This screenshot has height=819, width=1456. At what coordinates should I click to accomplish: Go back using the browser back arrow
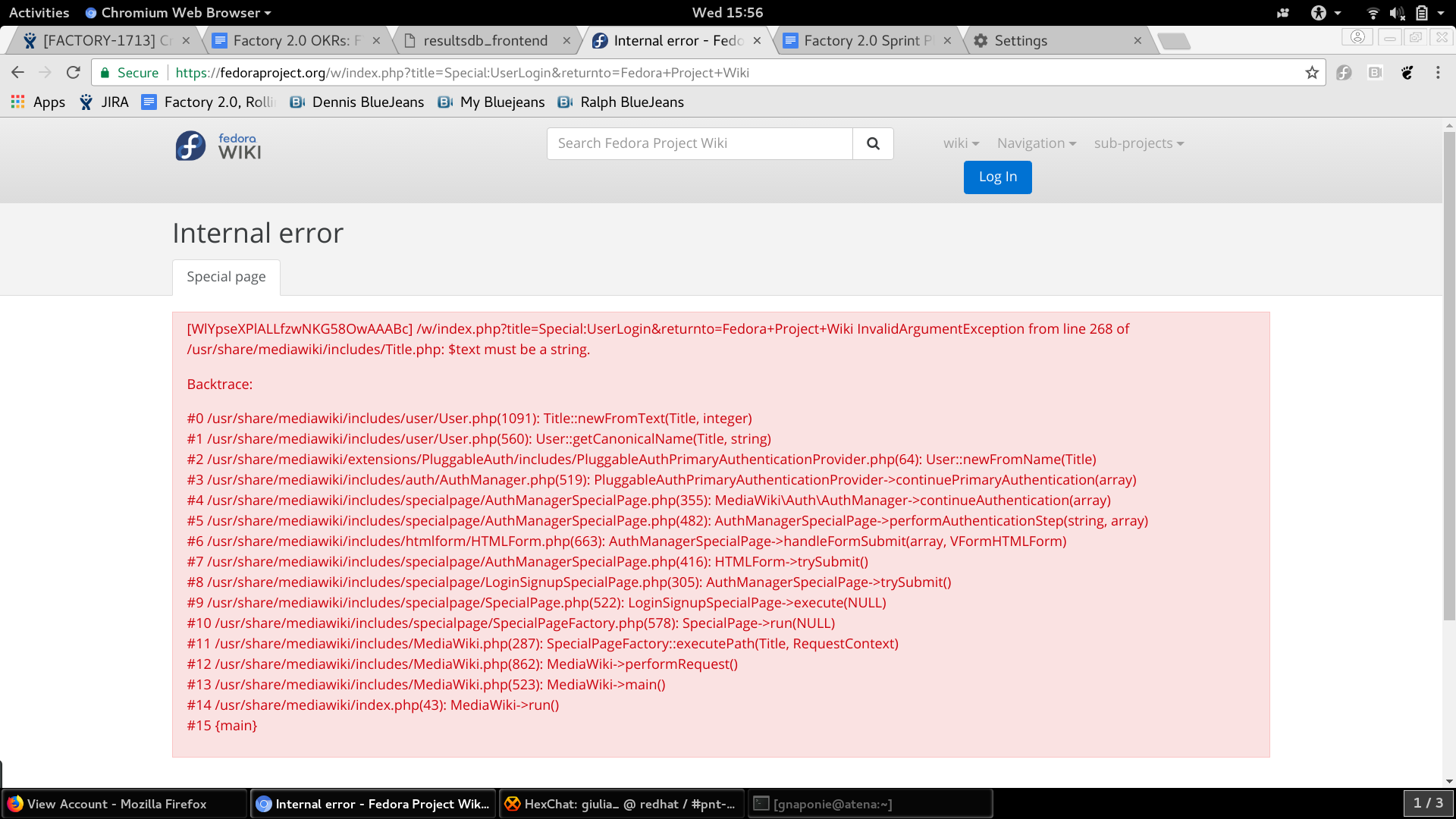pos(17,73)
